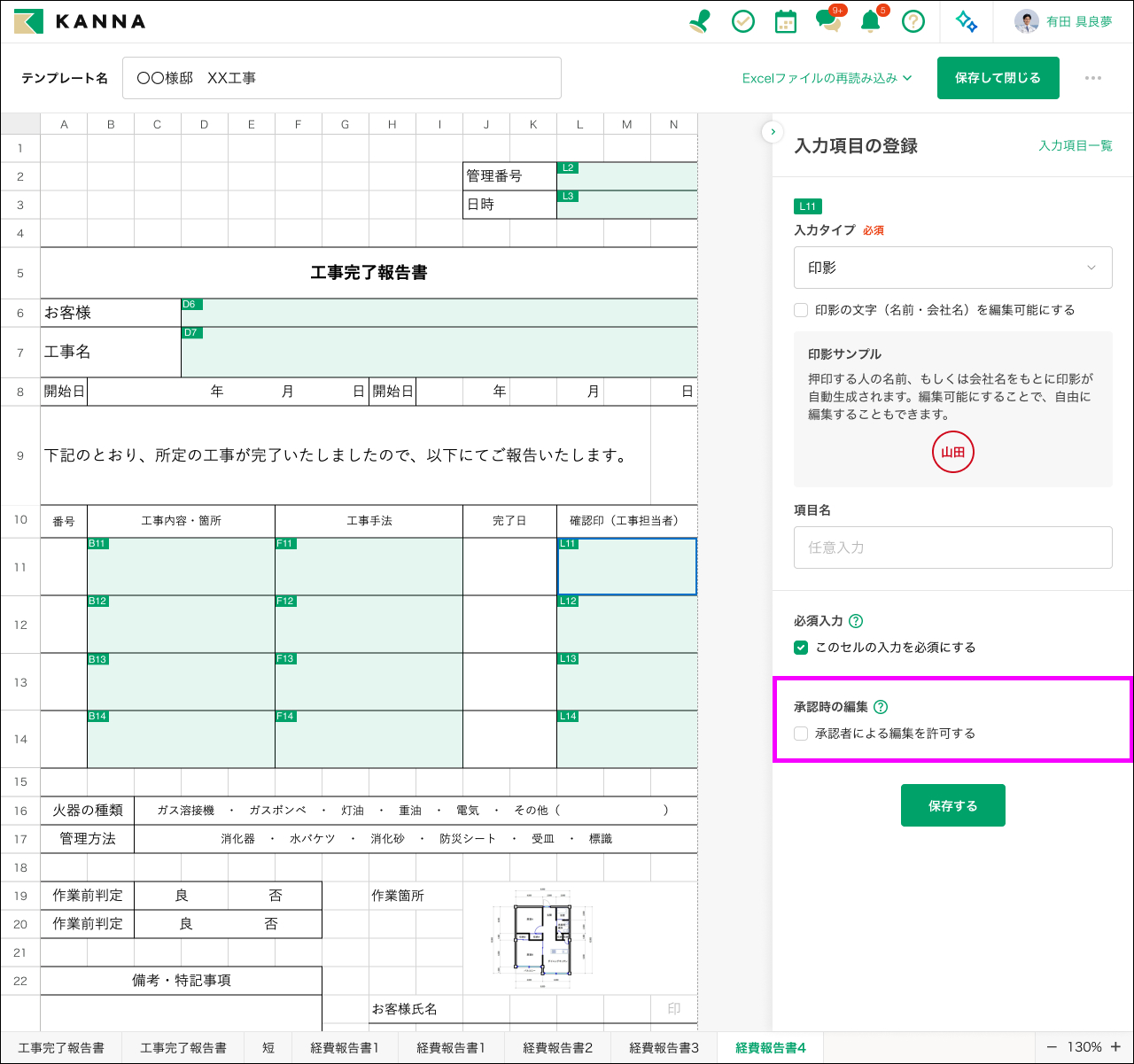Open chat messages with 9+ badge

pyautogui.click(x=828, y=21)
